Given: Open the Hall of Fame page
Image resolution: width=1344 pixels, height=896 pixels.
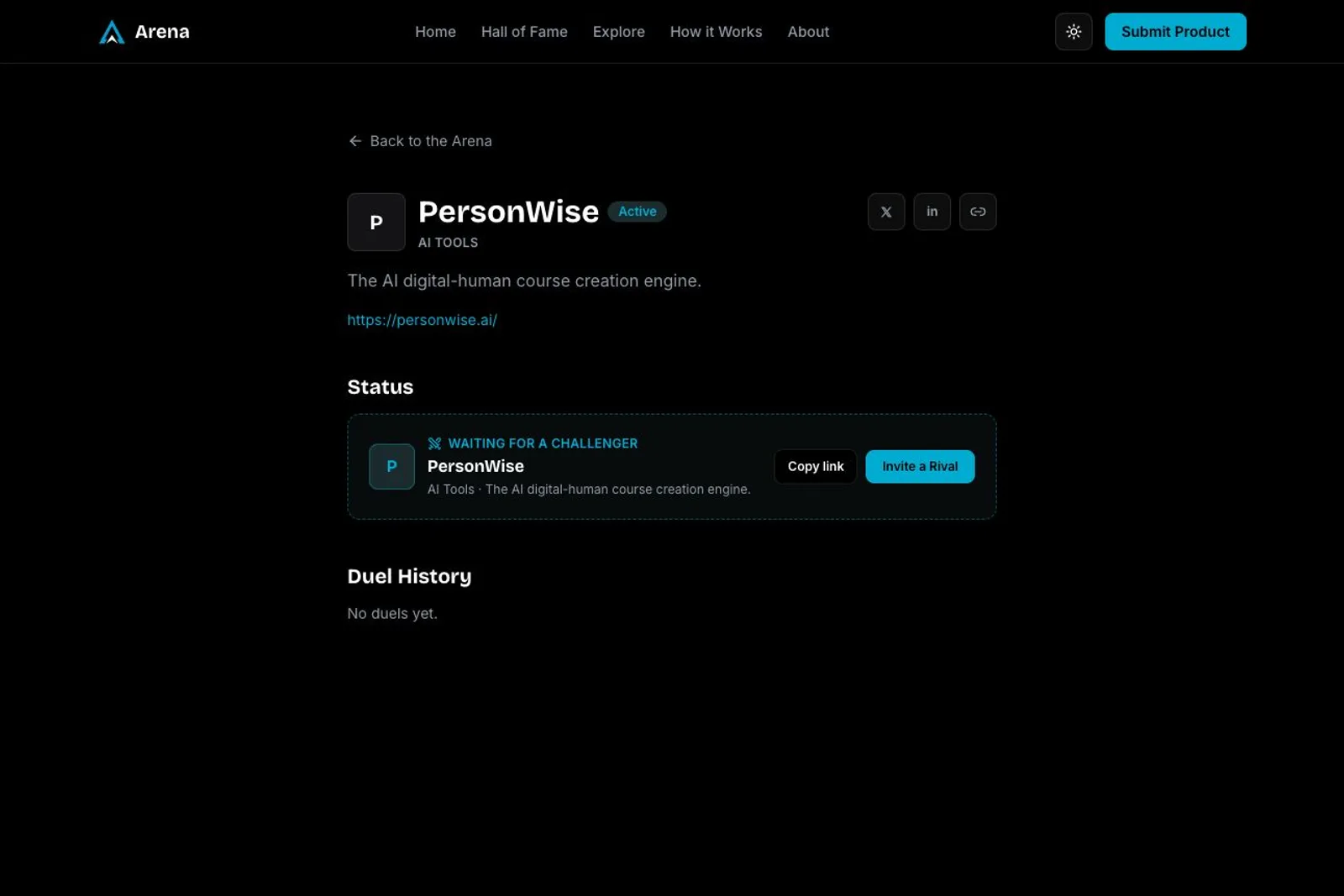Looking at the screenshot, I should tap(524, 32).
